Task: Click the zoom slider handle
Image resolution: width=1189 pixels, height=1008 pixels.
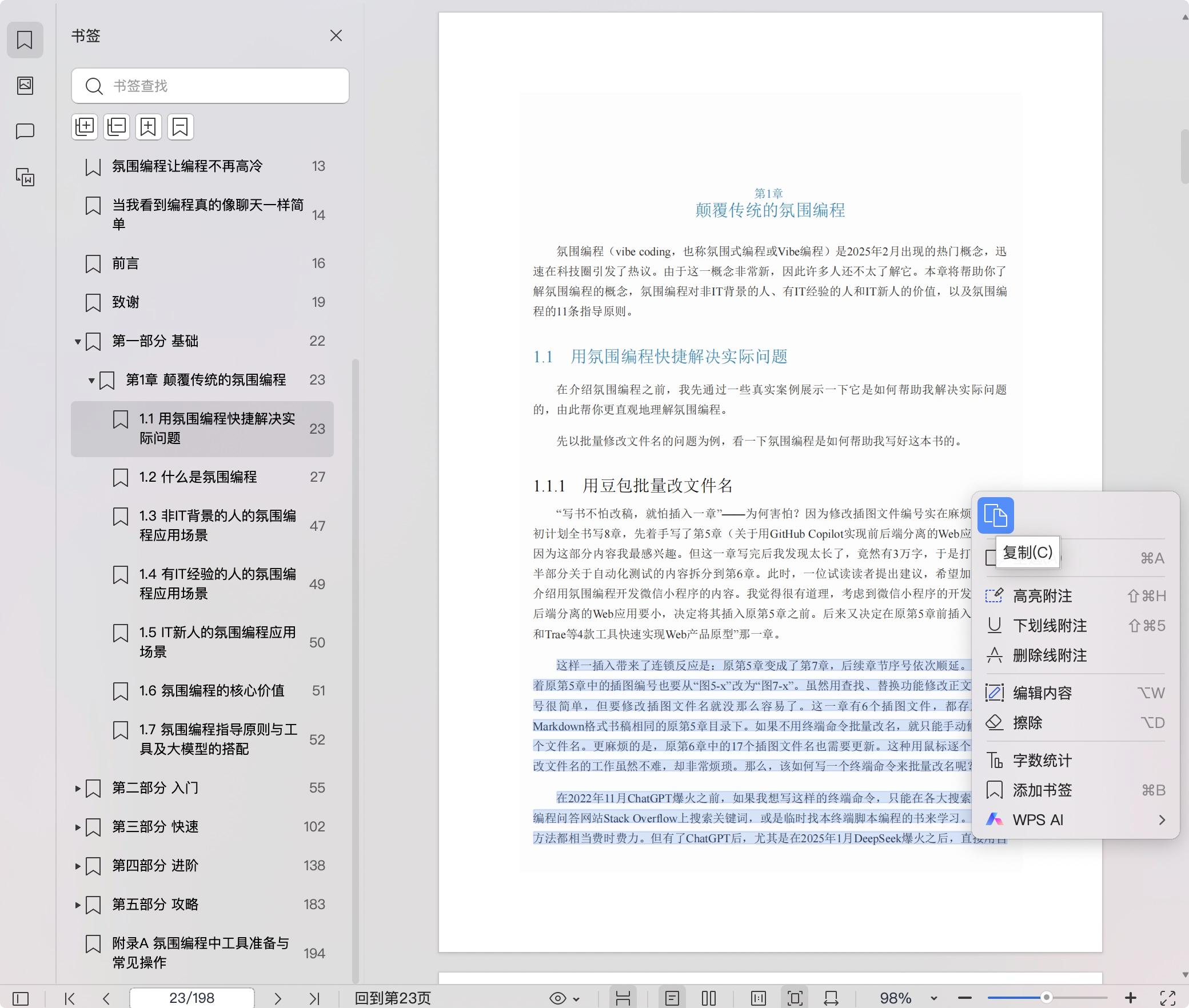Action: pyautogui.click(x=1046, y=998)
